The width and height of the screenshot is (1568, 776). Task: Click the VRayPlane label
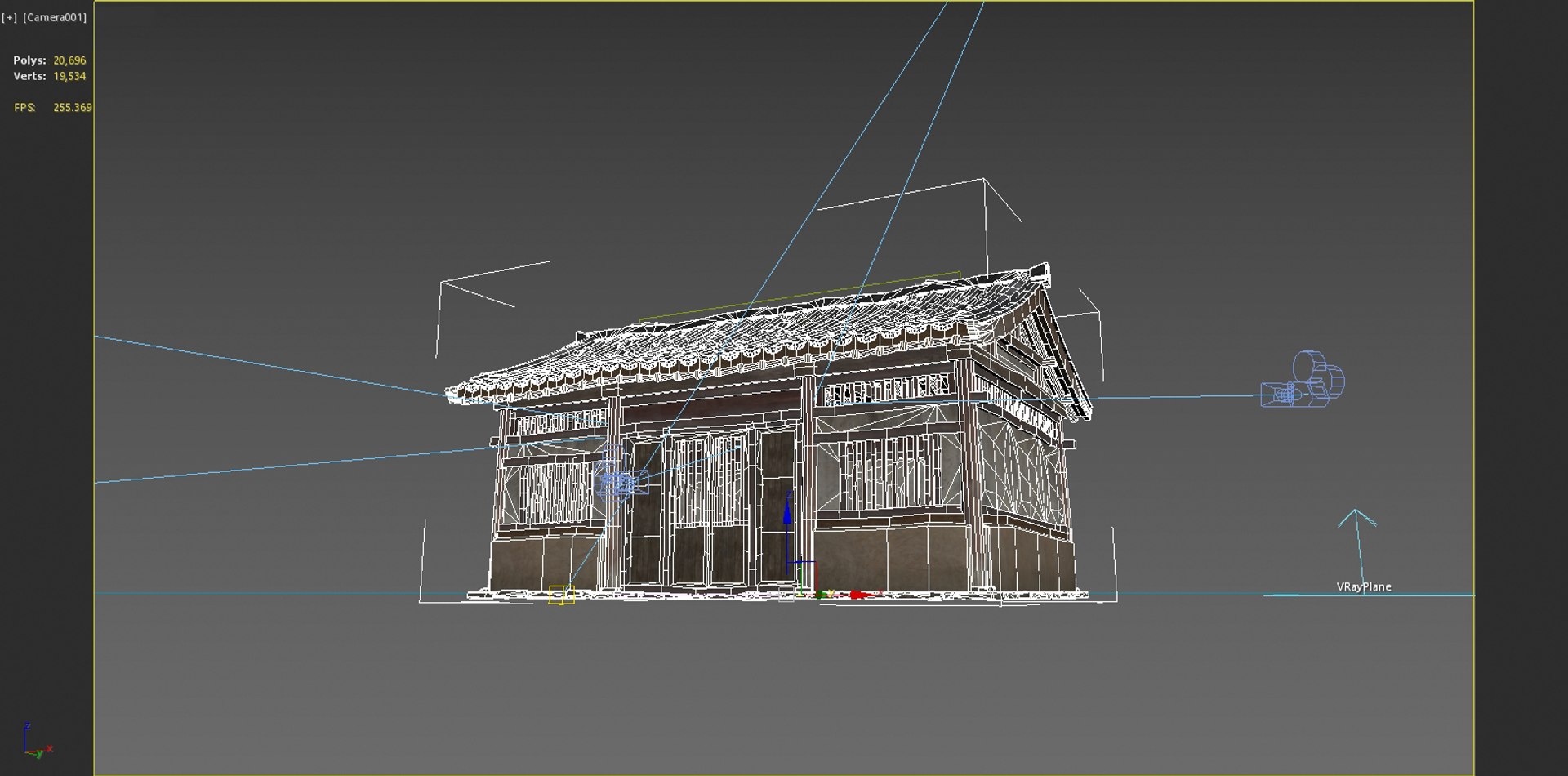pos(1364,586)
